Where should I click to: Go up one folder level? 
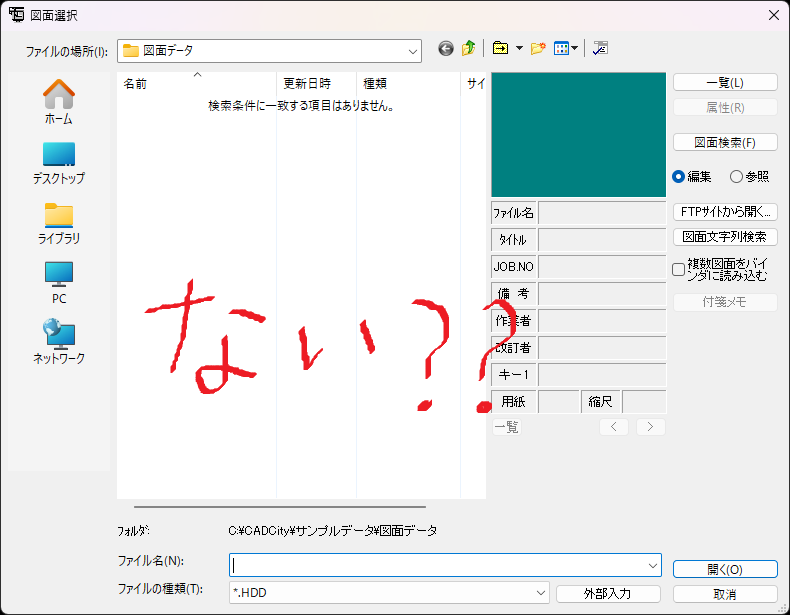(468, 48)
